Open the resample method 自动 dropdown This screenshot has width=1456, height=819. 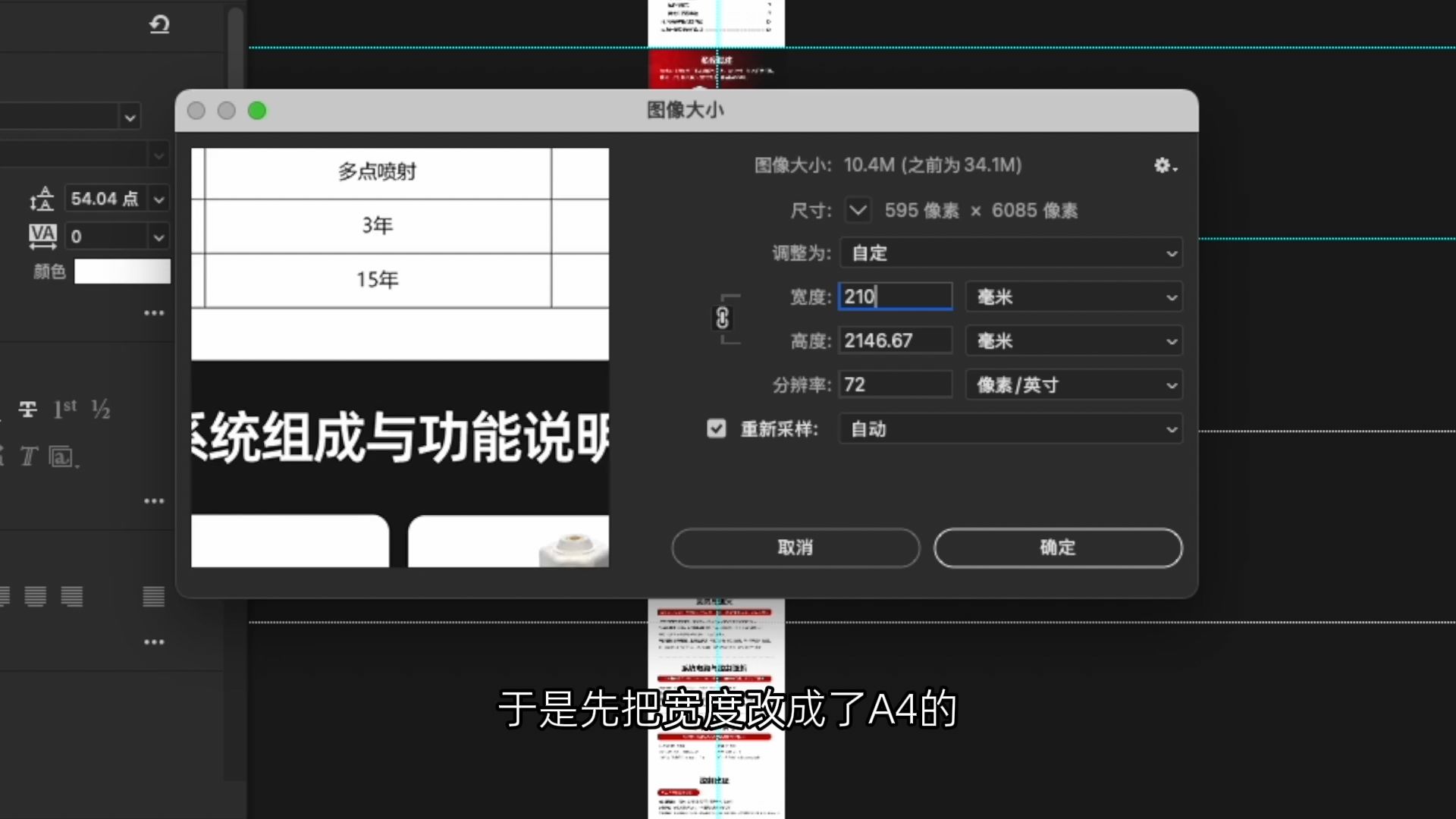click(1010, 429)
